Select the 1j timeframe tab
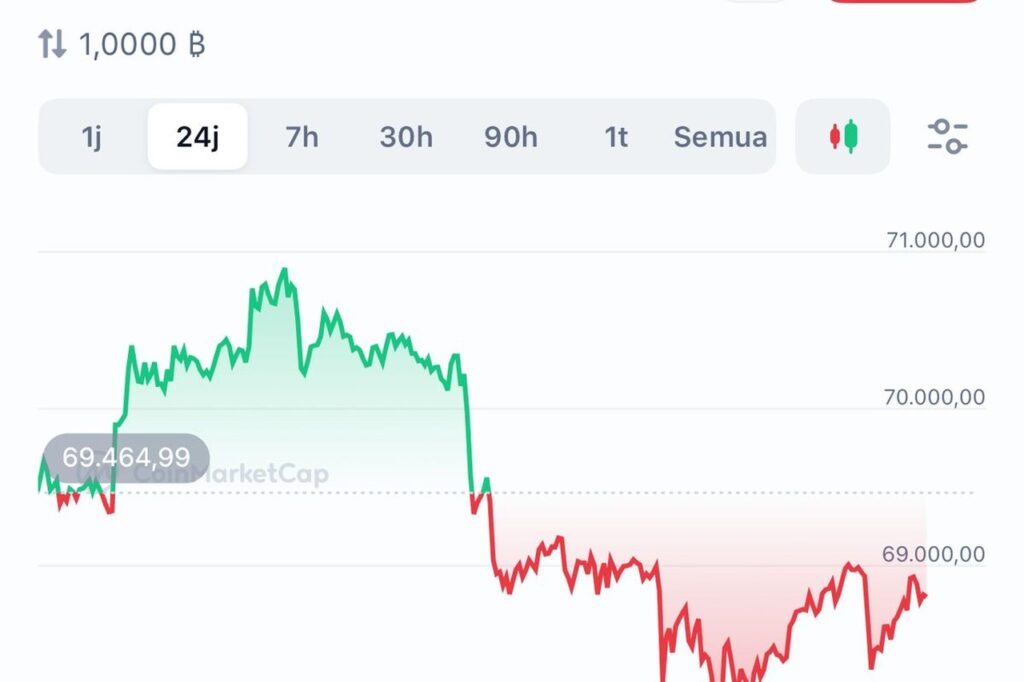The image size is (1024, 682). point(92,137)
